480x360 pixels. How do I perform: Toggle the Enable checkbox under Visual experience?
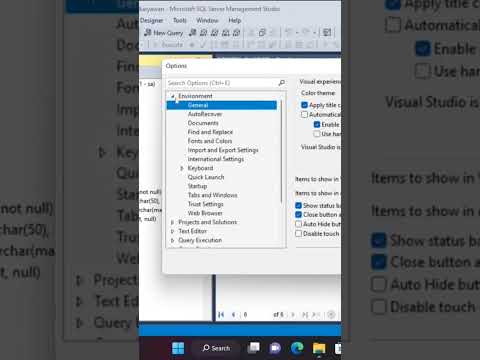(317, 124)
